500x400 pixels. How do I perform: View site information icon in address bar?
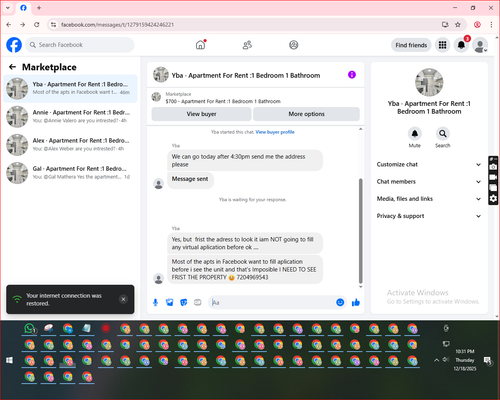(x=54, y=24)
